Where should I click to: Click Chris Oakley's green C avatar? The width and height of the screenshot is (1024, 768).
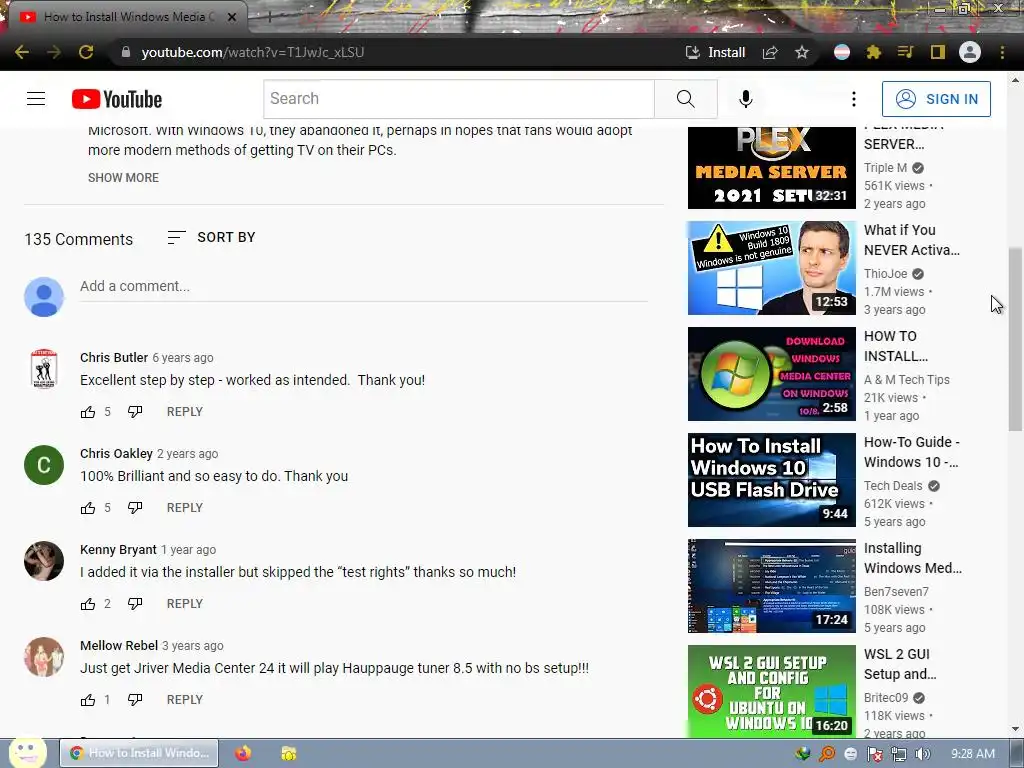44,465
